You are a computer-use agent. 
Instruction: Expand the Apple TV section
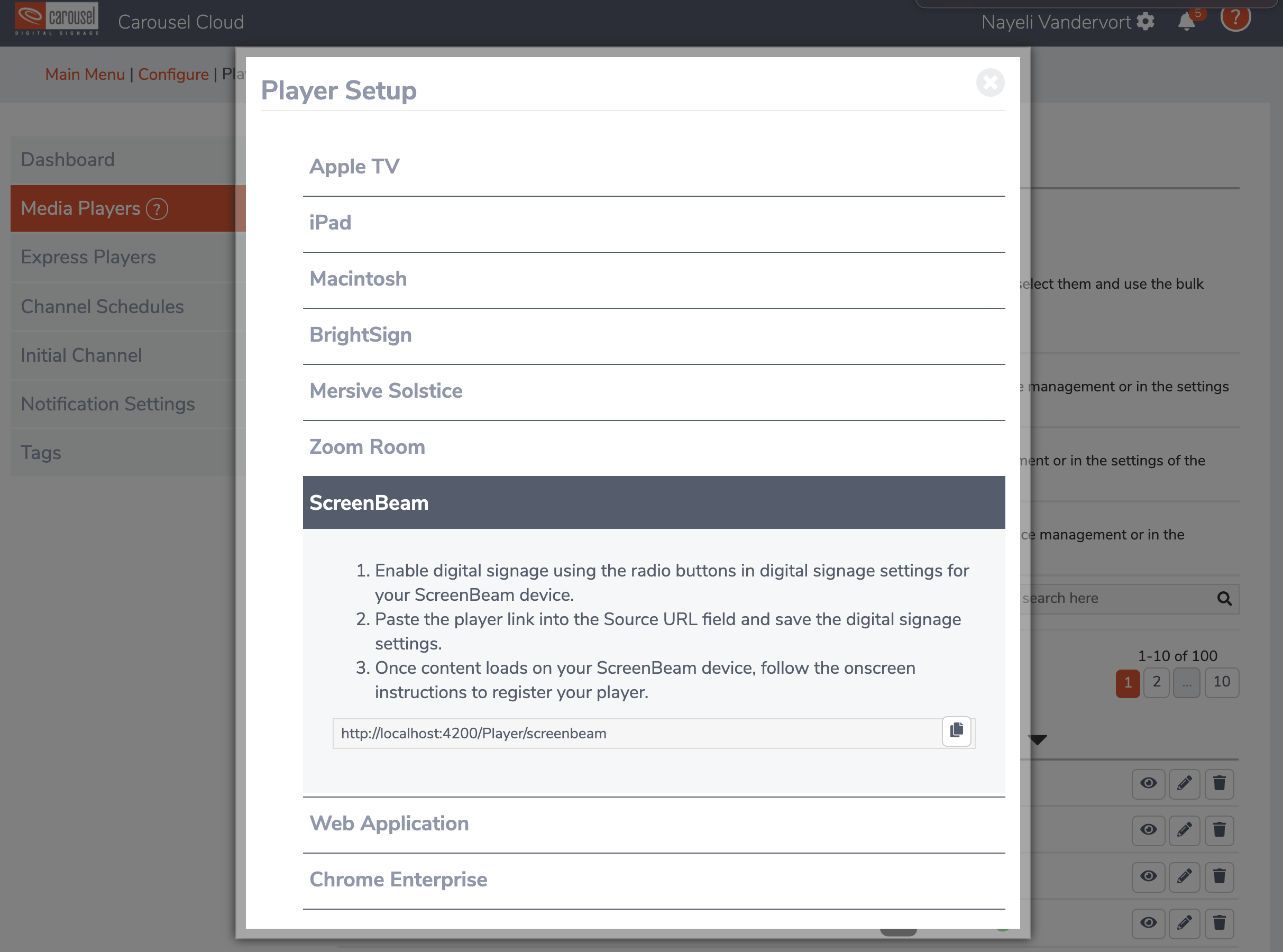(x=654, y=167)
